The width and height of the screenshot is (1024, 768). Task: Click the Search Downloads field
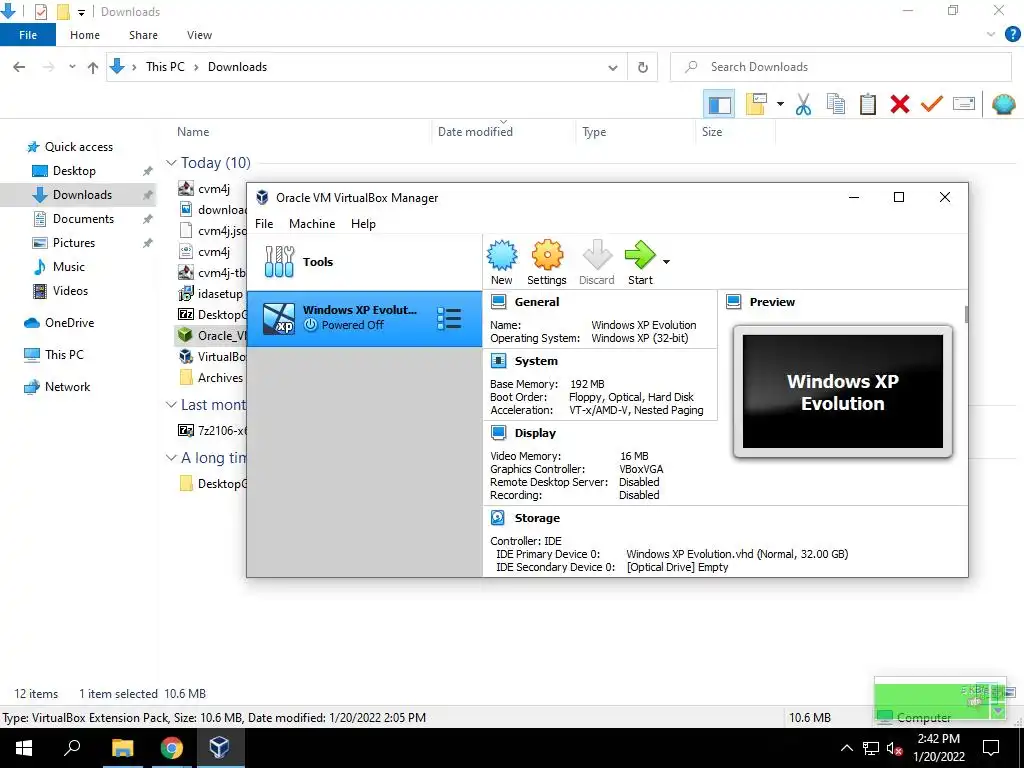[x=840, y=67]
